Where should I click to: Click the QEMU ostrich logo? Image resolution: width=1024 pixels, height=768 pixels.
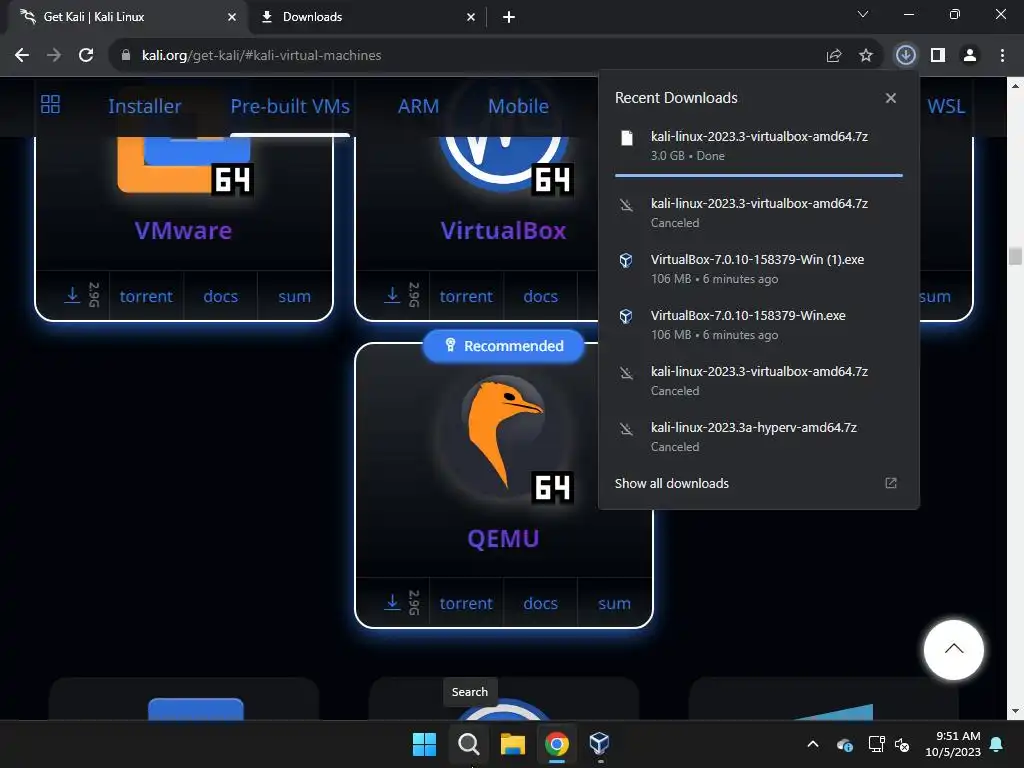pos(504,432)
